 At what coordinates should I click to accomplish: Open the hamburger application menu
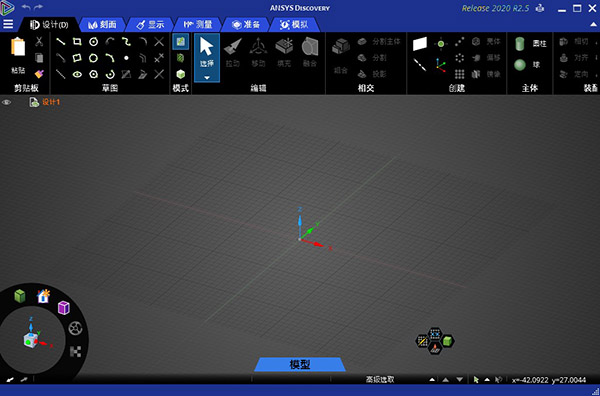tap(8, 24)
